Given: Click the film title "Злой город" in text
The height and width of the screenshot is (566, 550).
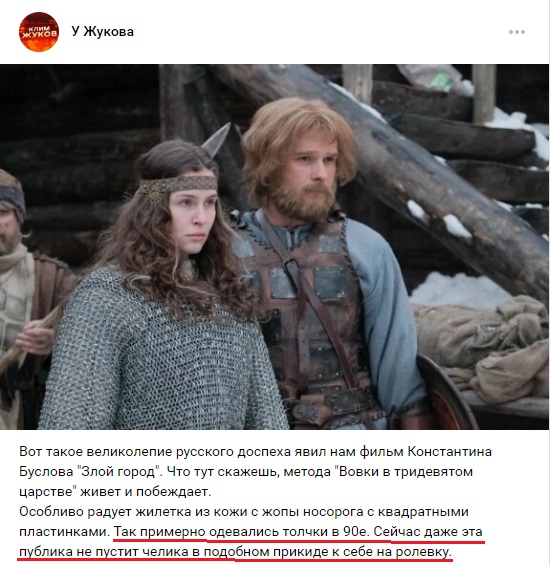Looking at the screenshot, I should tap(119, 472).
